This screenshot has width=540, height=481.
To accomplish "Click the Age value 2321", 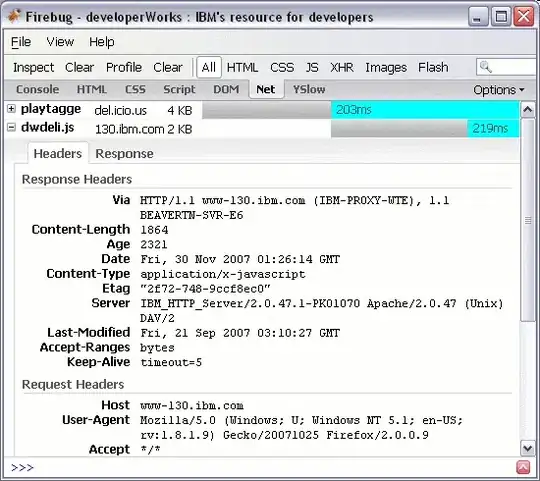I will point(154,245).
